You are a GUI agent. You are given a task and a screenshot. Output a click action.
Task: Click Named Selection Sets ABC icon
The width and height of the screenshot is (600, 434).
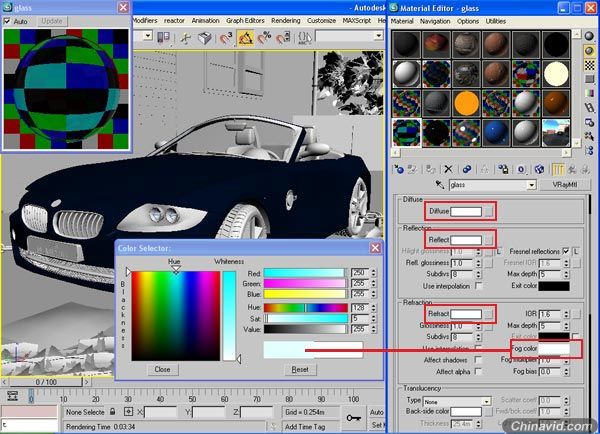tap(305, 37)
